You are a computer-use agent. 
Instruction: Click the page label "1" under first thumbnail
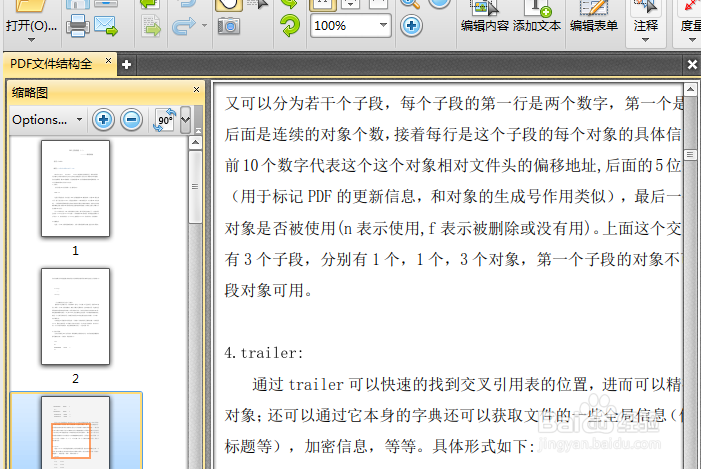[x=75, y=251]
